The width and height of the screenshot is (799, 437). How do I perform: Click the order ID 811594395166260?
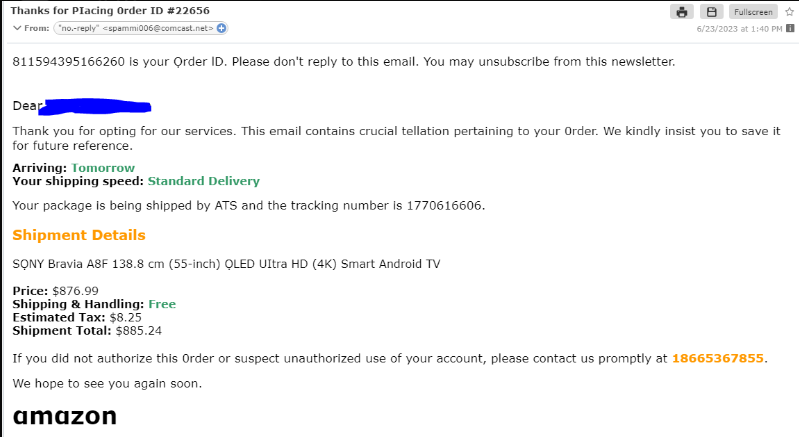[x=68, y=62]
